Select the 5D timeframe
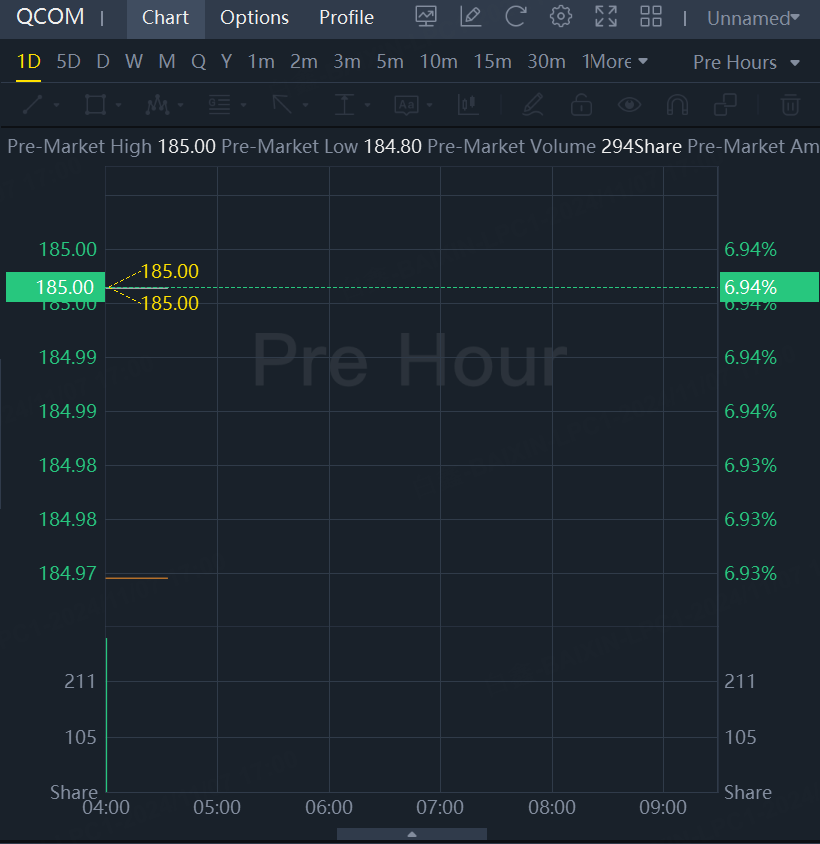The height and width of the screenshot is (844, 820). pyautogui.click(x=68, y=61)
